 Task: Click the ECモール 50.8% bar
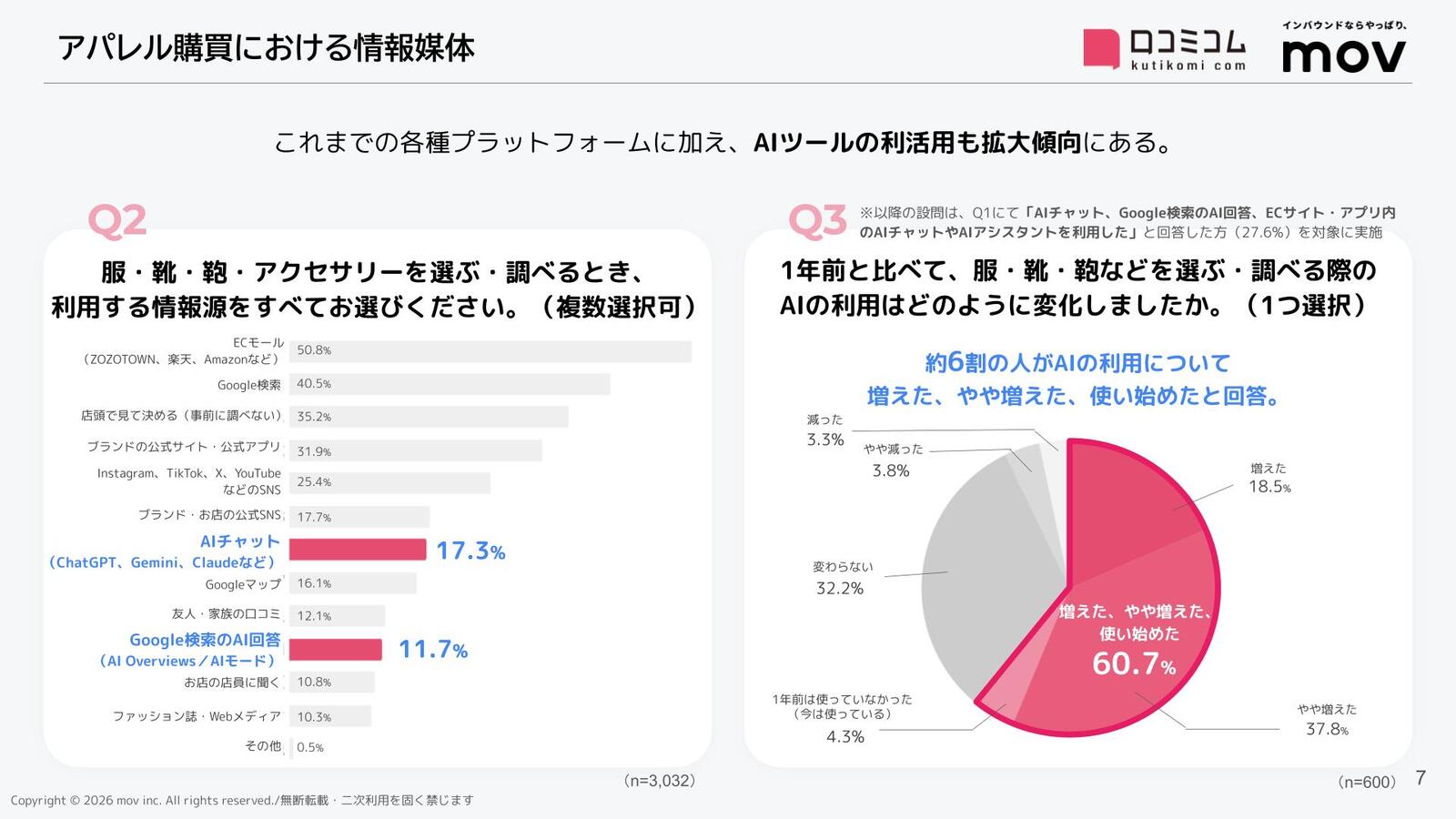point(490,351)
